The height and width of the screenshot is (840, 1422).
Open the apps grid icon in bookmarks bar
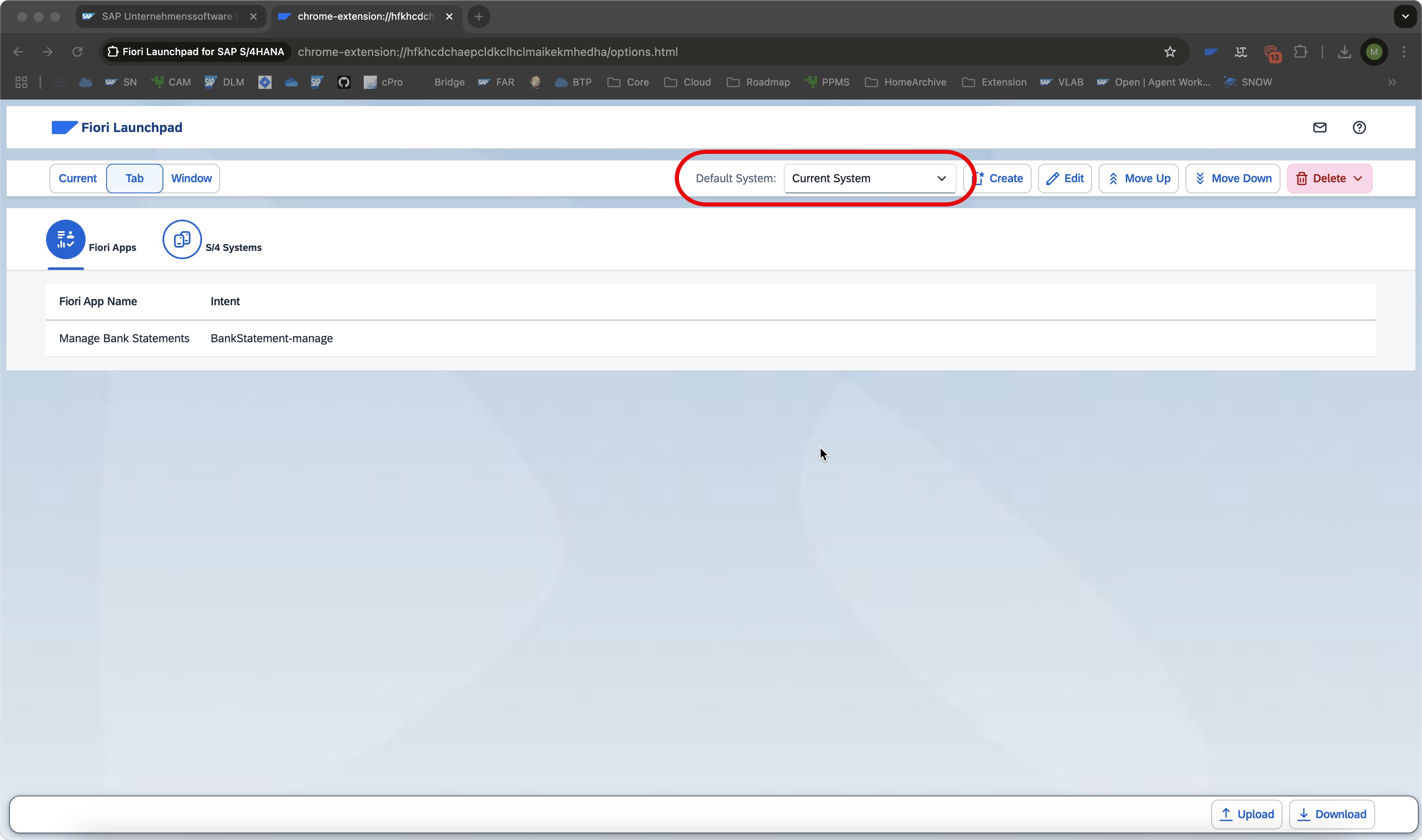pos(21,82)
